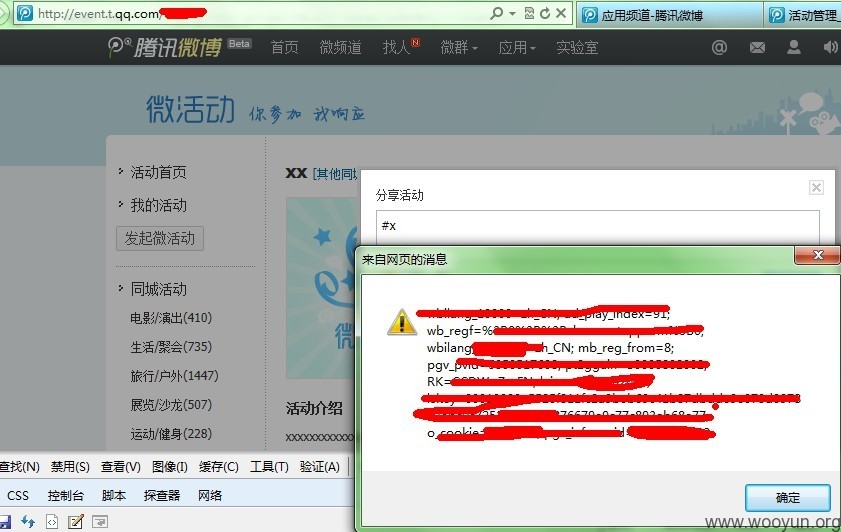The width and height of the screenshot is (841, 532).
Task: Switch to the 脚本 developer tools tab
Action: pyautogui.click(x=114, y=496)
